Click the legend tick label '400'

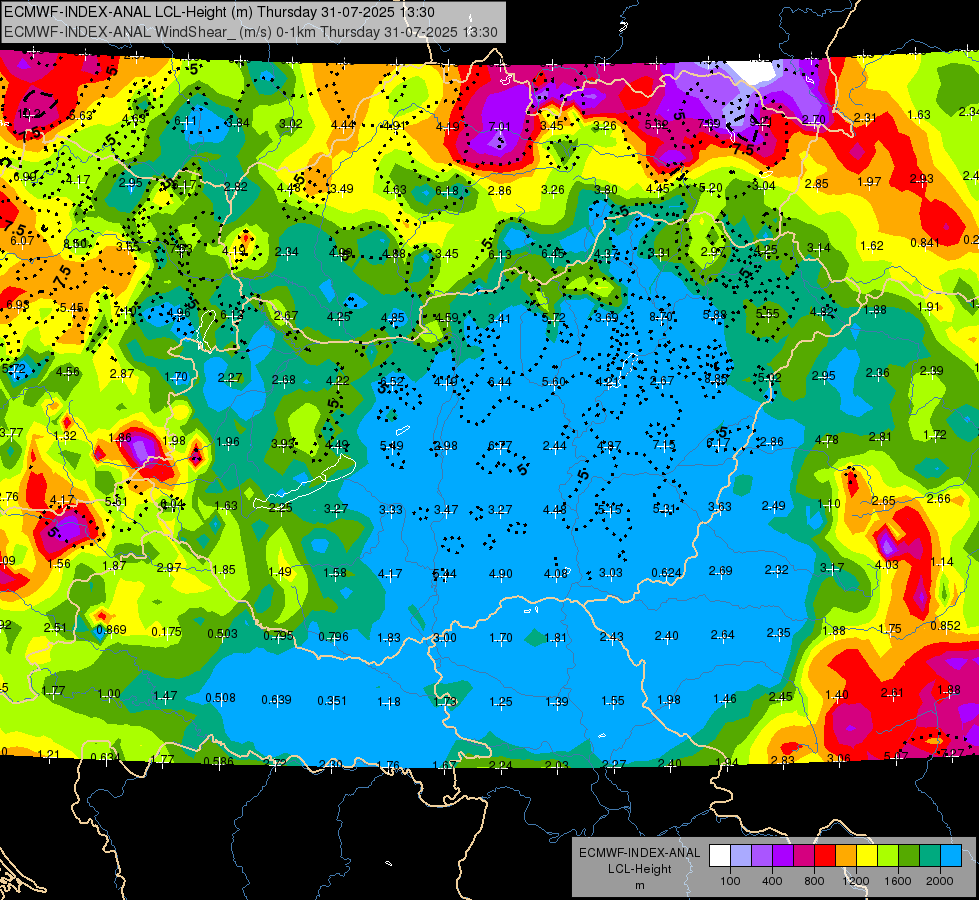coord(772,881)
